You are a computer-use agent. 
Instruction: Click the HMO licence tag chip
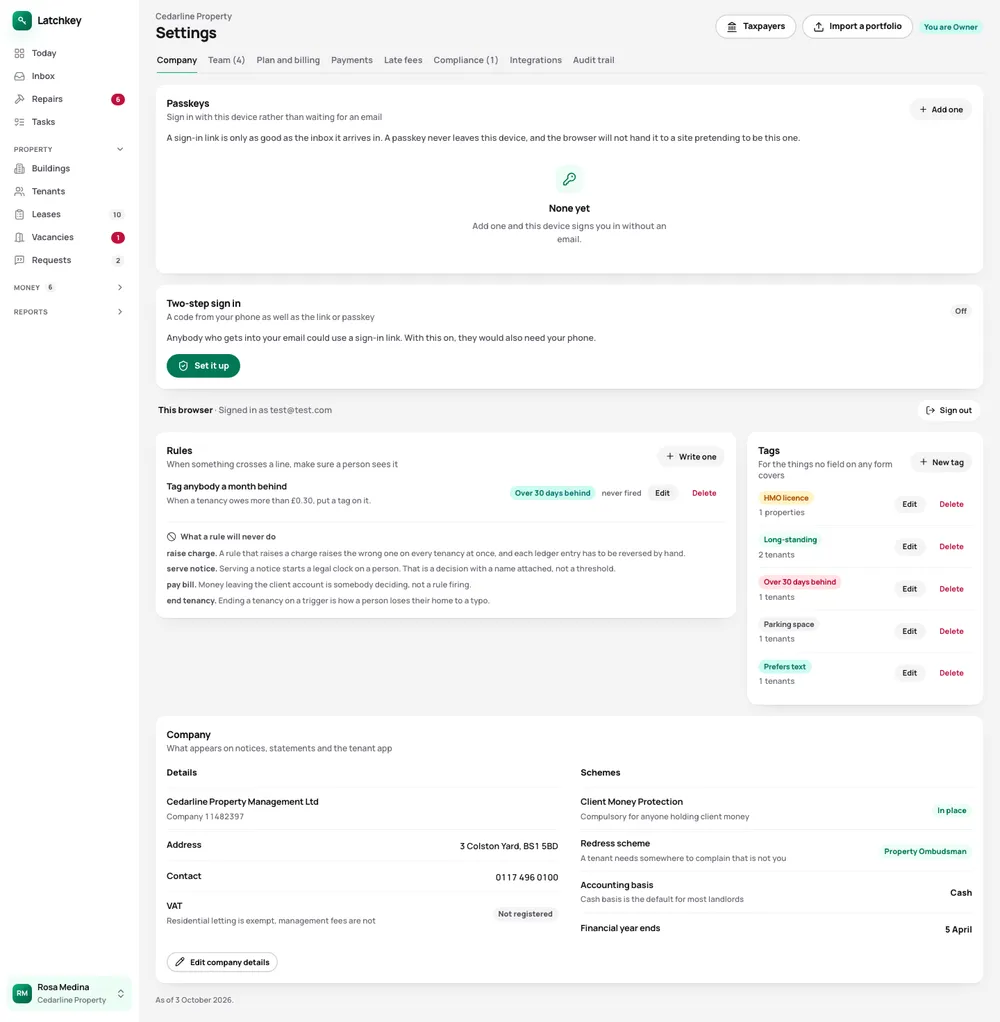pos(786,498)
